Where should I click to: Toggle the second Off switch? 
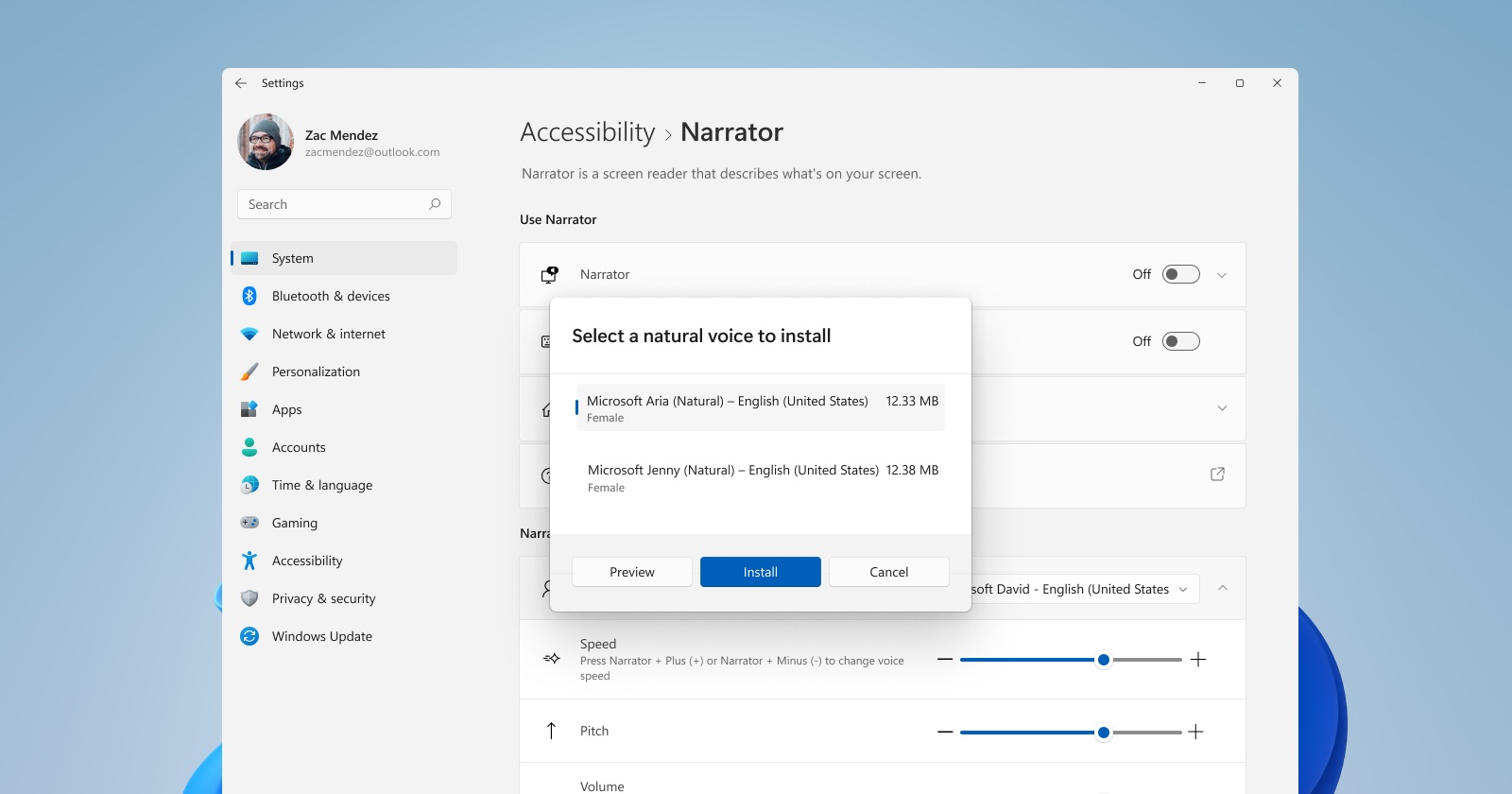click(x=1180, y=341)
